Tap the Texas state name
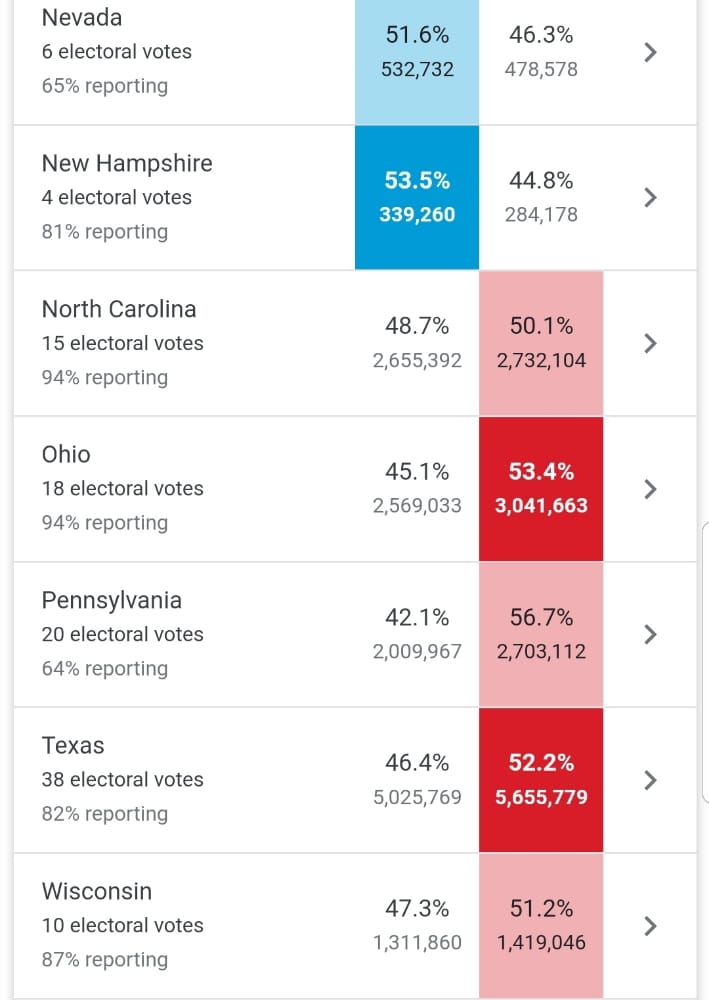The image size is (709, 1000). pyautogui.click(x=73, y=746)
